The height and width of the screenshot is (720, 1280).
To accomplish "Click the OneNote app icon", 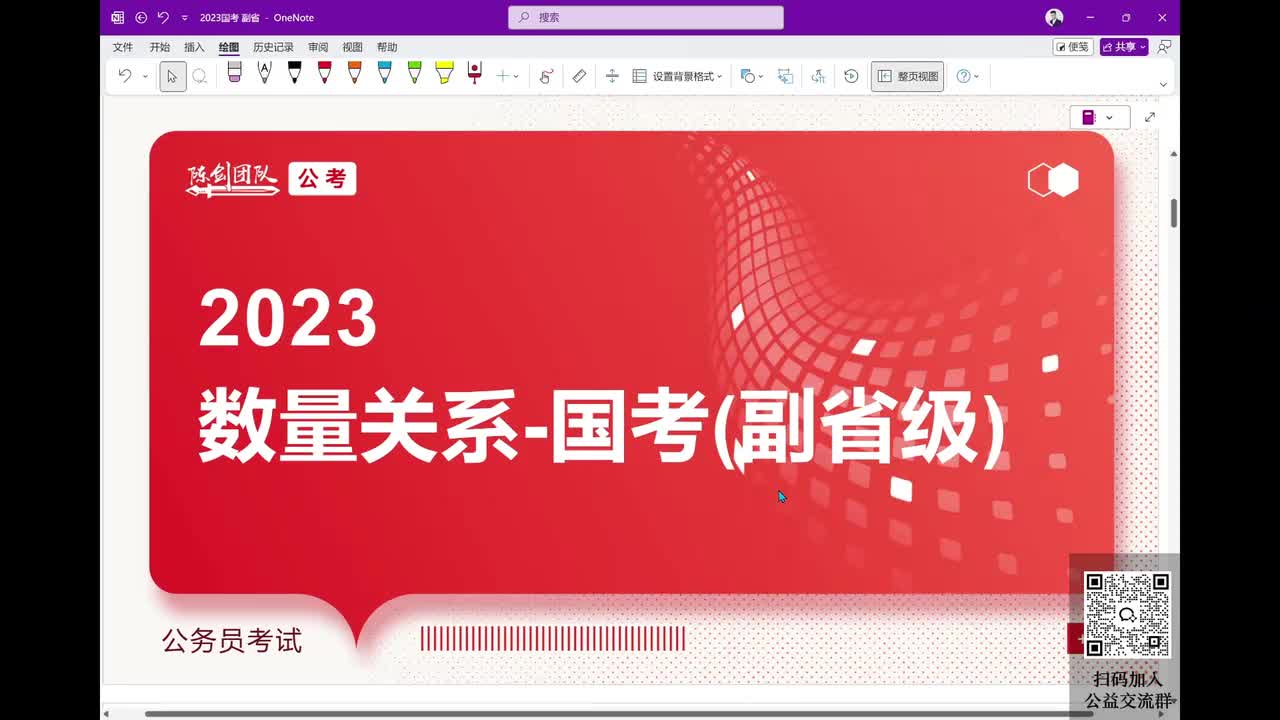I will (117, 17).
